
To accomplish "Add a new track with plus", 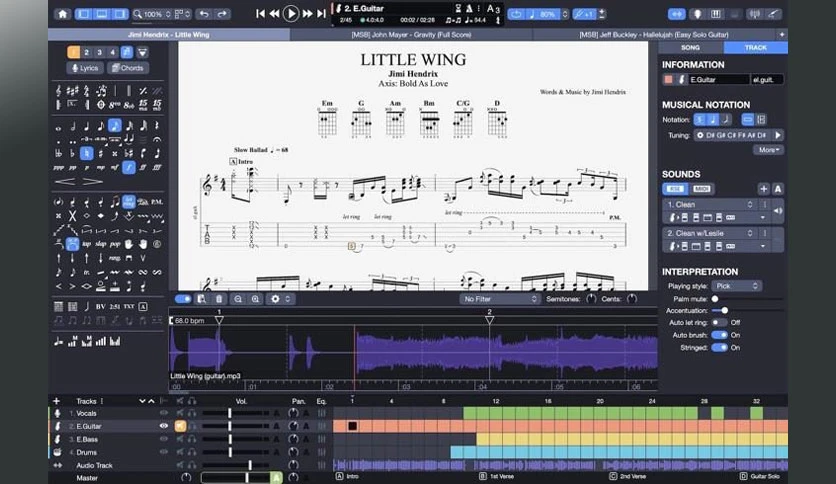I will pos(57,401).
